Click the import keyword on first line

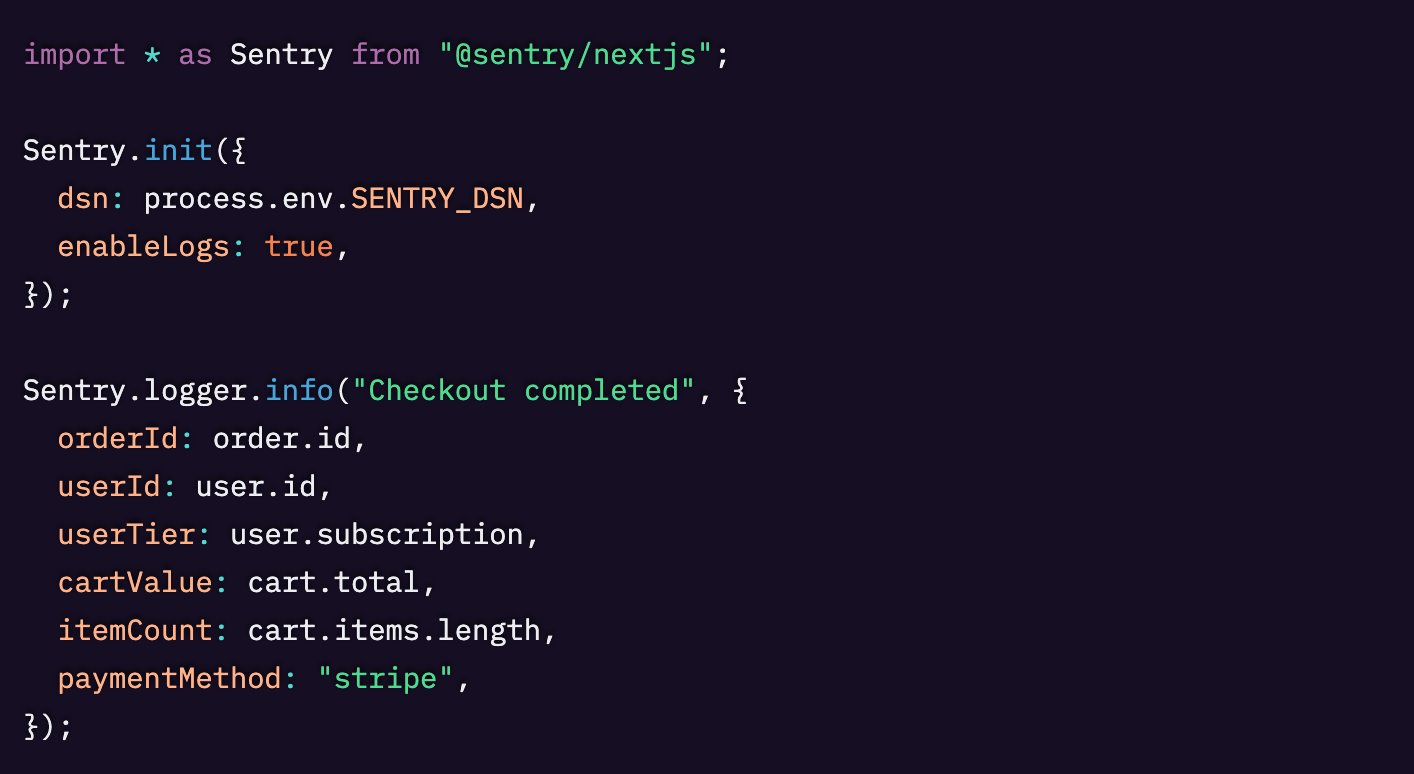(x=74, y=54)
